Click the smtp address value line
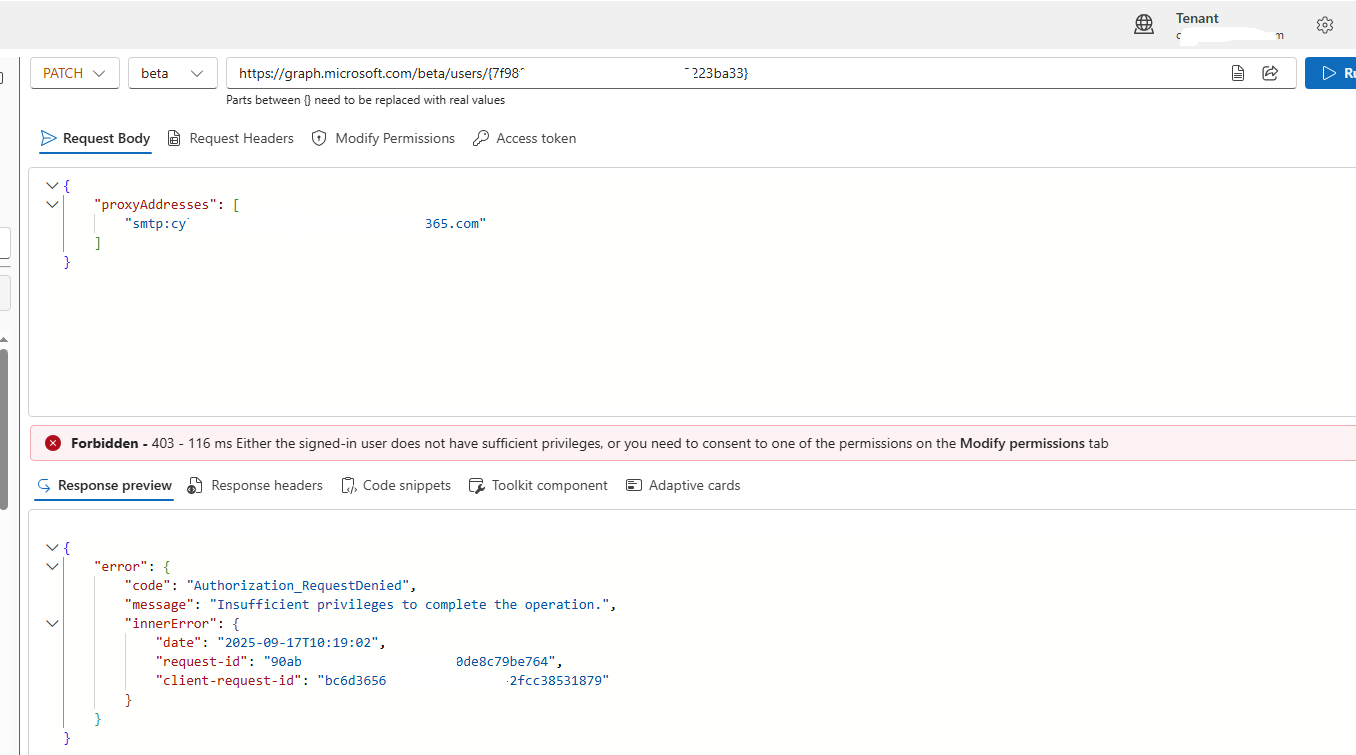Image resolution: width=1356 pixels, height=755 pixels. click(305, 224)
